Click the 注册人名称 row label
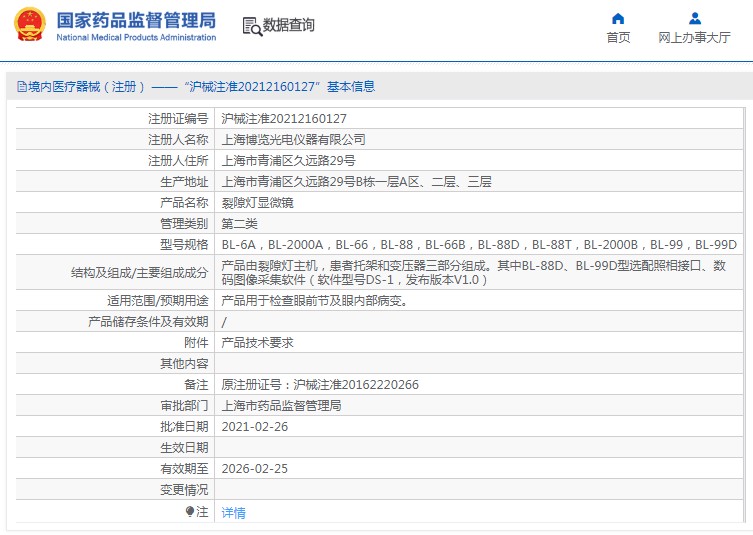Screen dimensions: 753x535 point(178,140)
